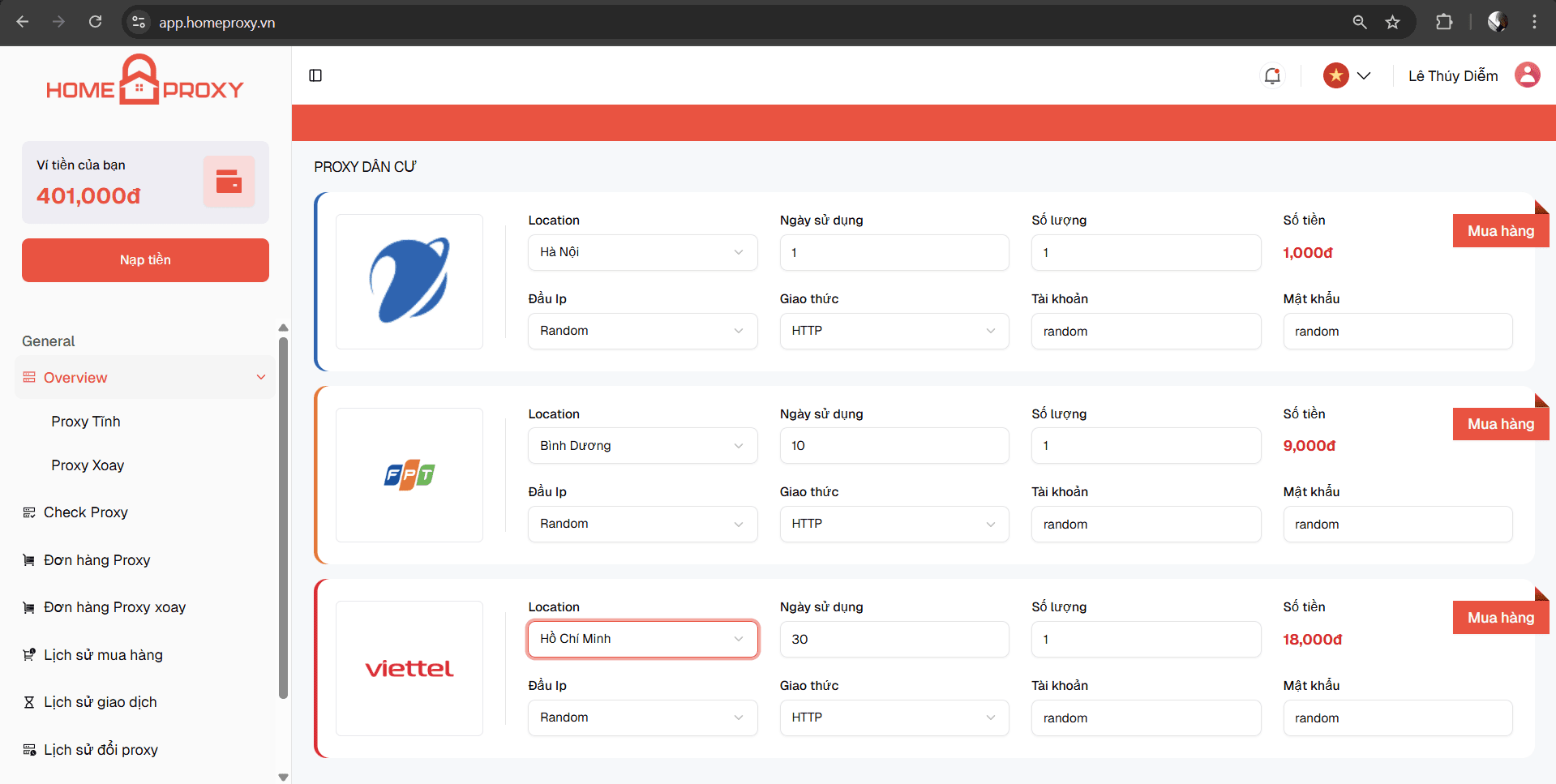This screenshot has width=1556, height=784.
Task: Expand the Hồ Chí Minh location dropdown
Action: coord(642,639)
